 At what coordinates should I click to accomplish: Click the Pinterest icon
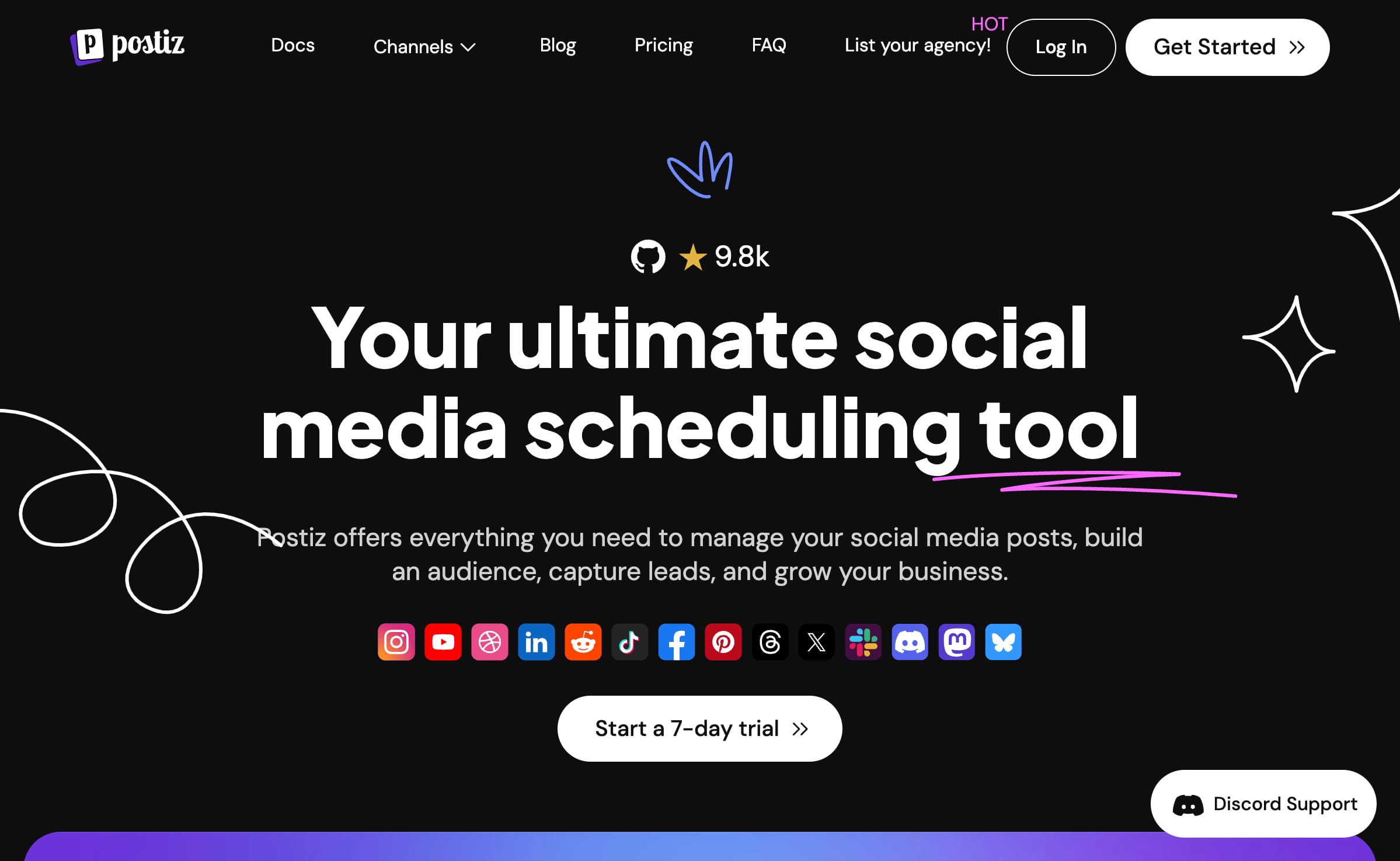(723, 642)
